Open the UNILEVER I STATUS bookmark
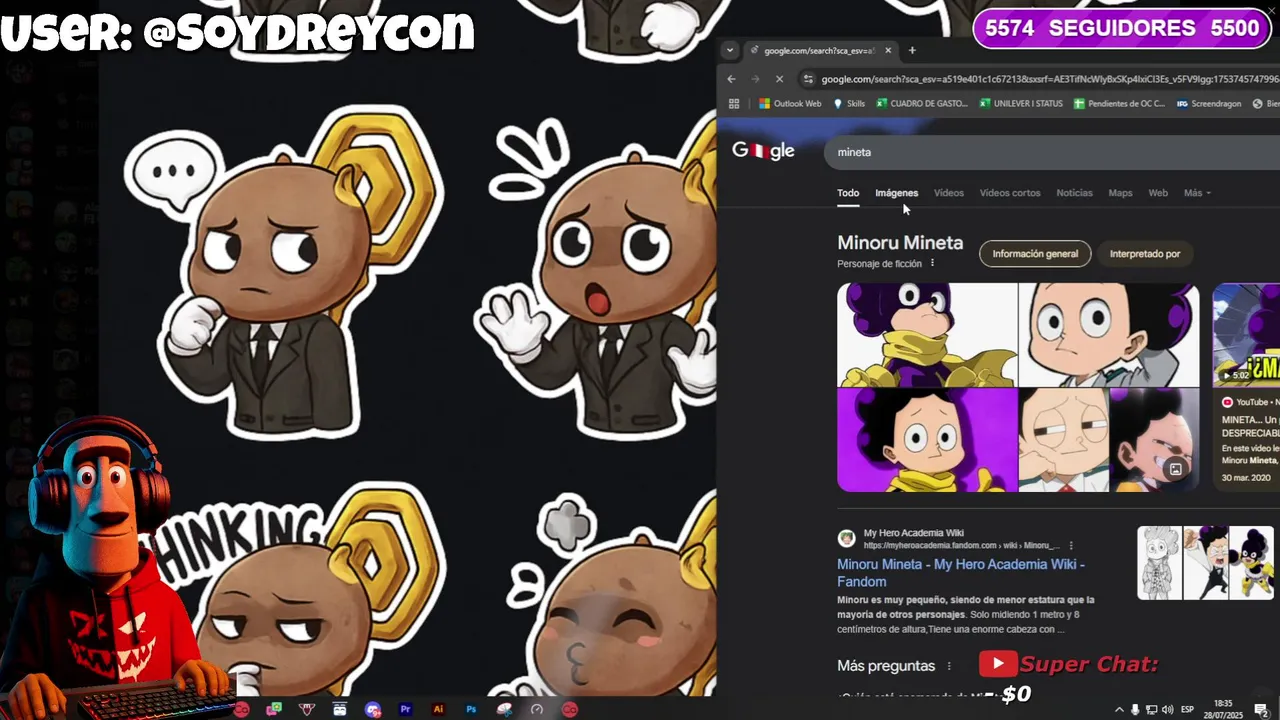The height and width of the screenshot is (720, 1280). [x=1021, y=103]
